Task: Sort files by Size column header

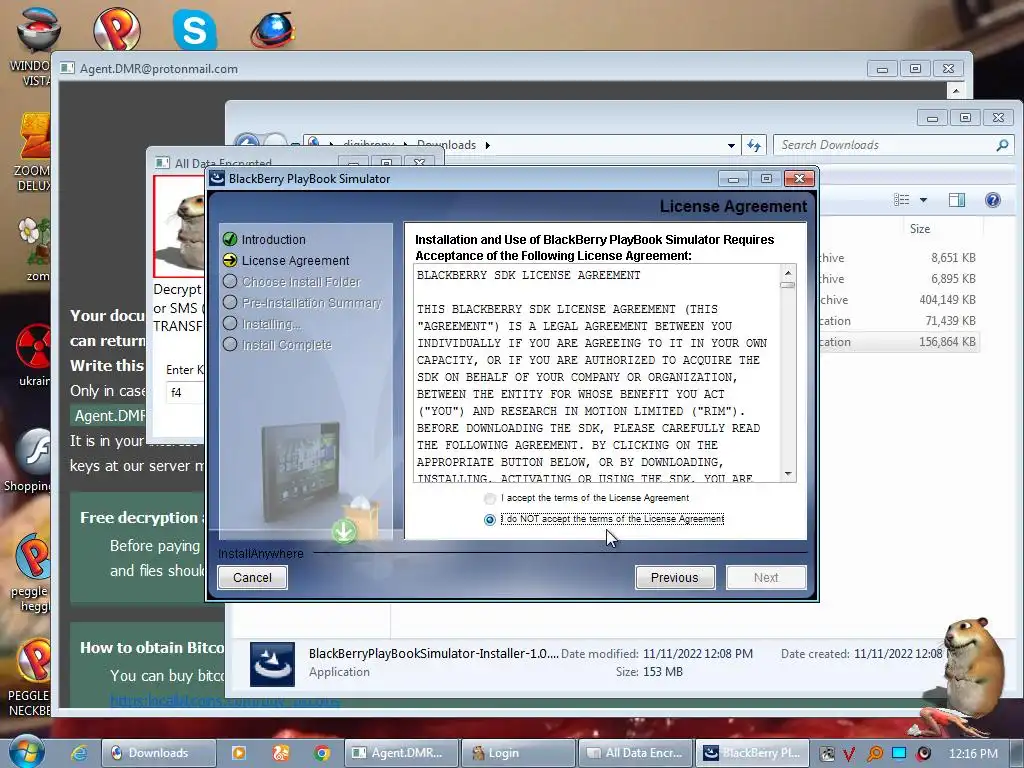Action: [920, 229]
